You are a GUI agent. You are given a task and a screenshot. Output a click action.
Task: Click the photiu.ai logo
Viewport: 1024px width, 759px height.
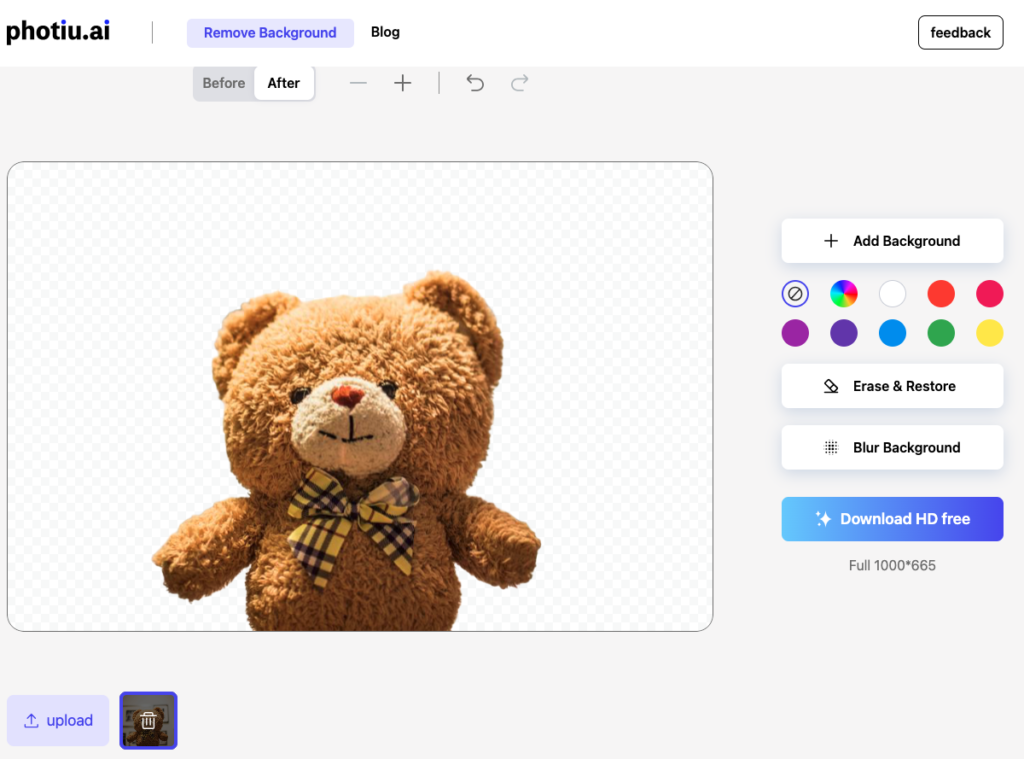pos(58,32)
